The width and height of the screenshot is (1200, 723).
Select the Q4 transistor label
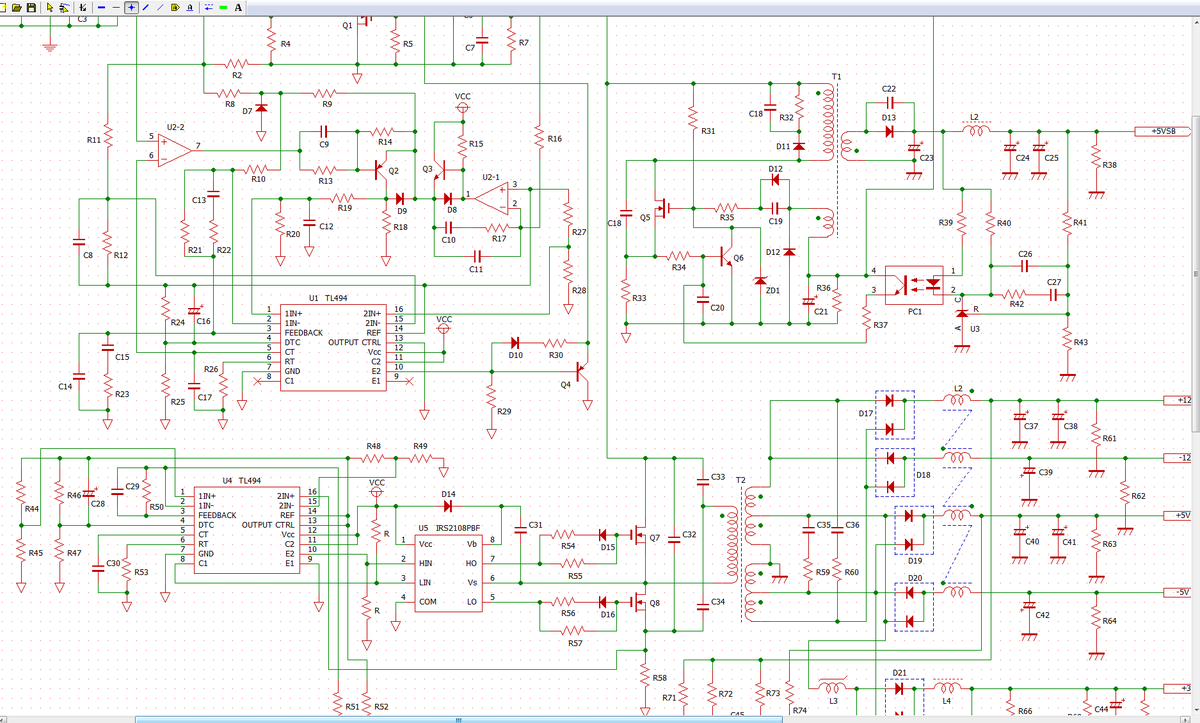pos(565,384)
